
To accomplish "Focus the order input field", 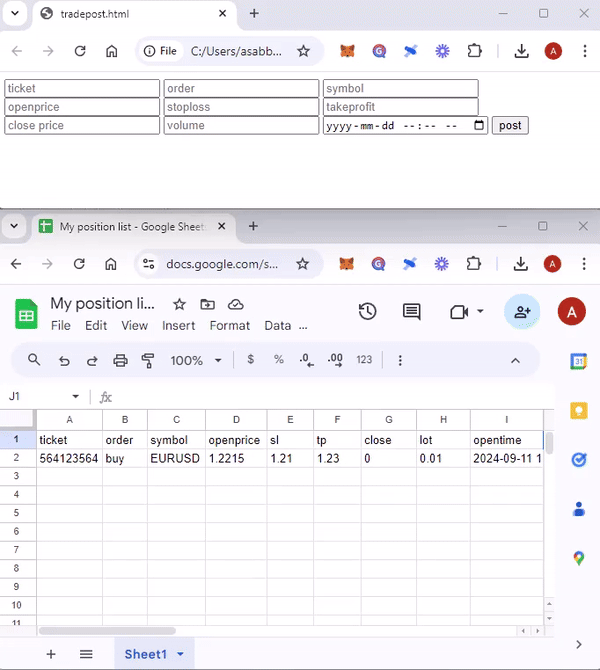I will pos(241,88).
